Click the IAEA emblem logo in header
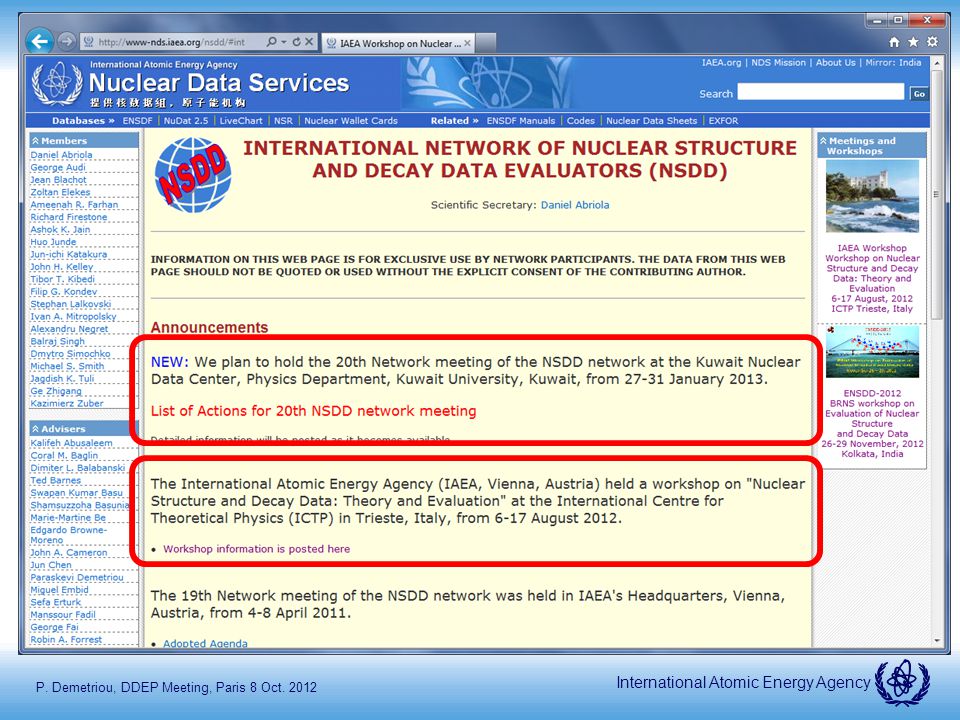 tap(57, 83)
